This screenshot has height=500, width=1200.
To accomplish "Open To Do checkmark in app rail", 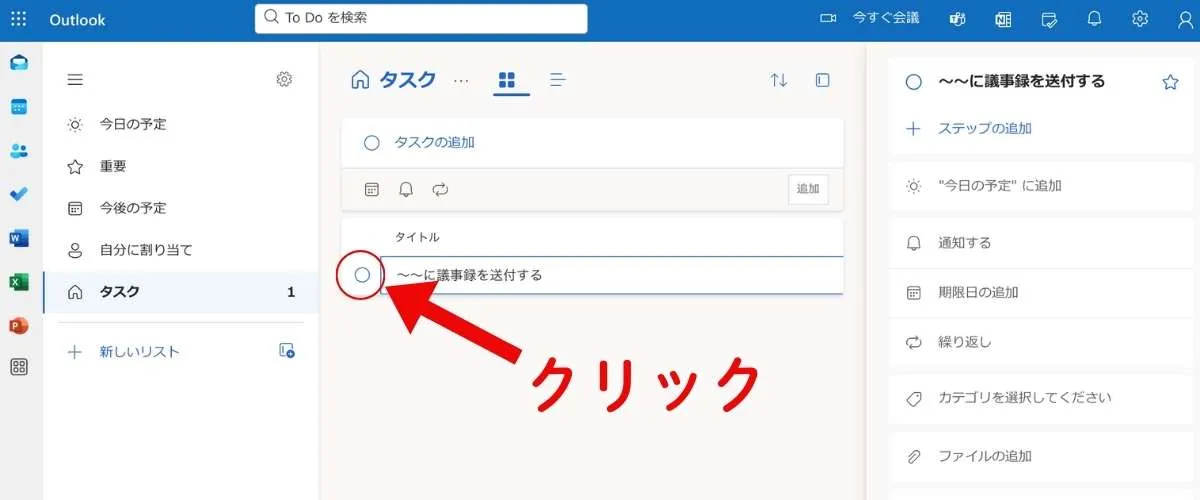I will click(19, 194).
